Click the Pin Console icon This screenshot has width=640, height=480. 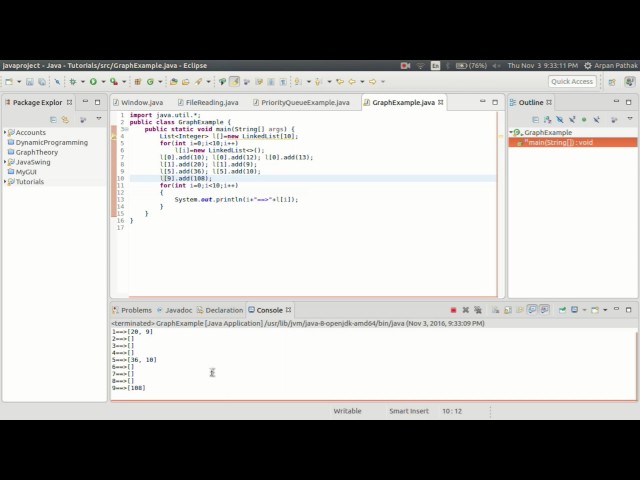[x=562, y=310]
